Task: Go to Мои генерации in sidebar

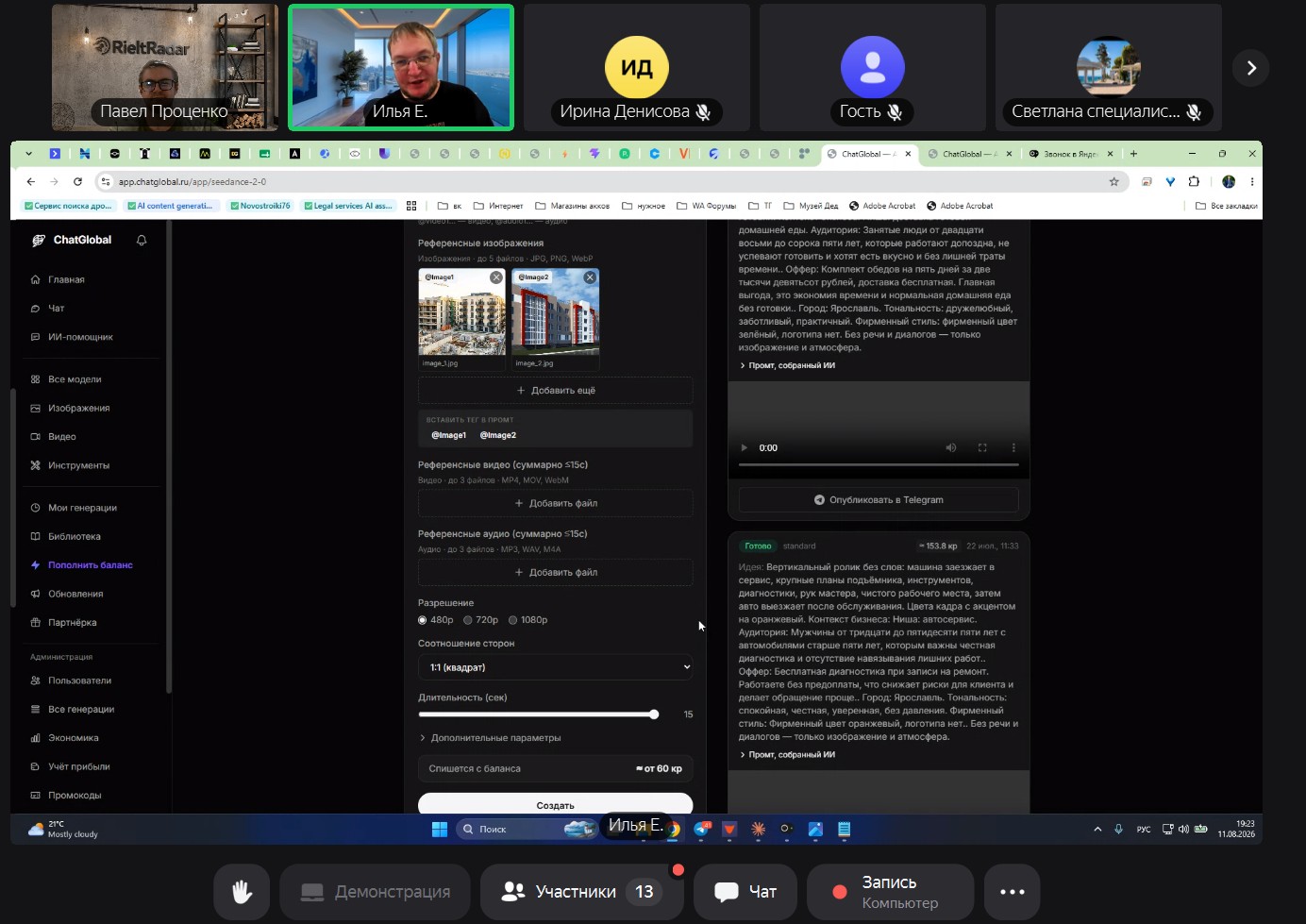Action: (82, 508)
